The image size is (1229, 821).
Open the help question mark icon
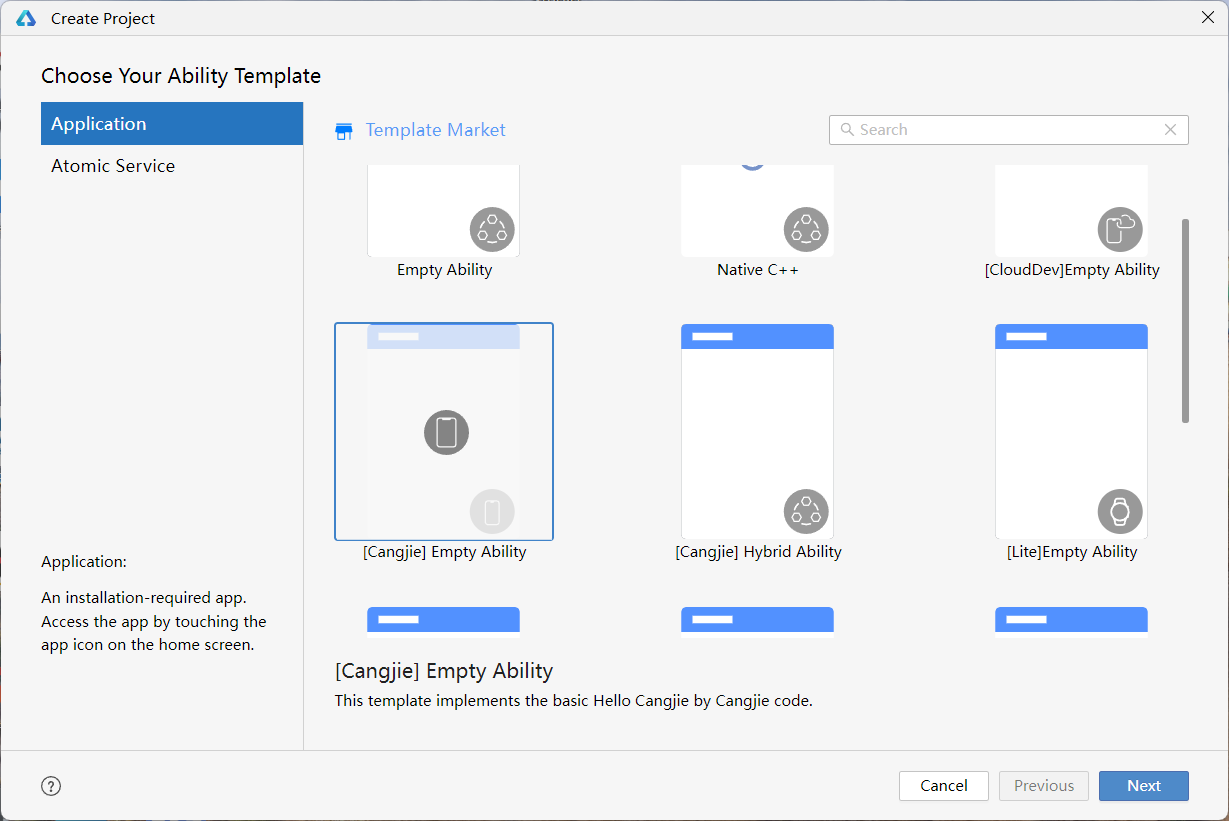[x=51, y=786]
